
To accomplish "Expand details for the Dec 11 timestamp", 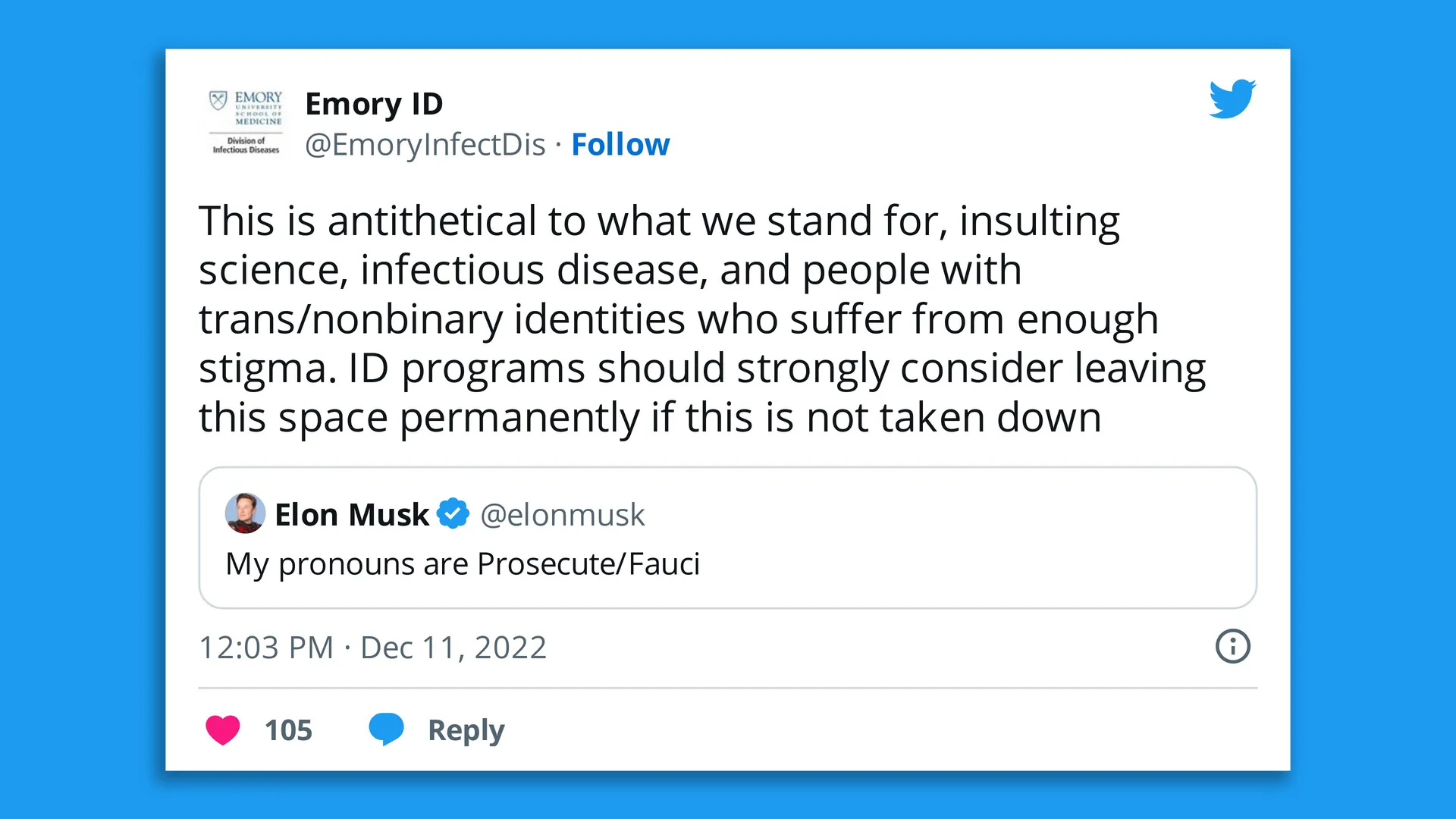I will (373, 647).
